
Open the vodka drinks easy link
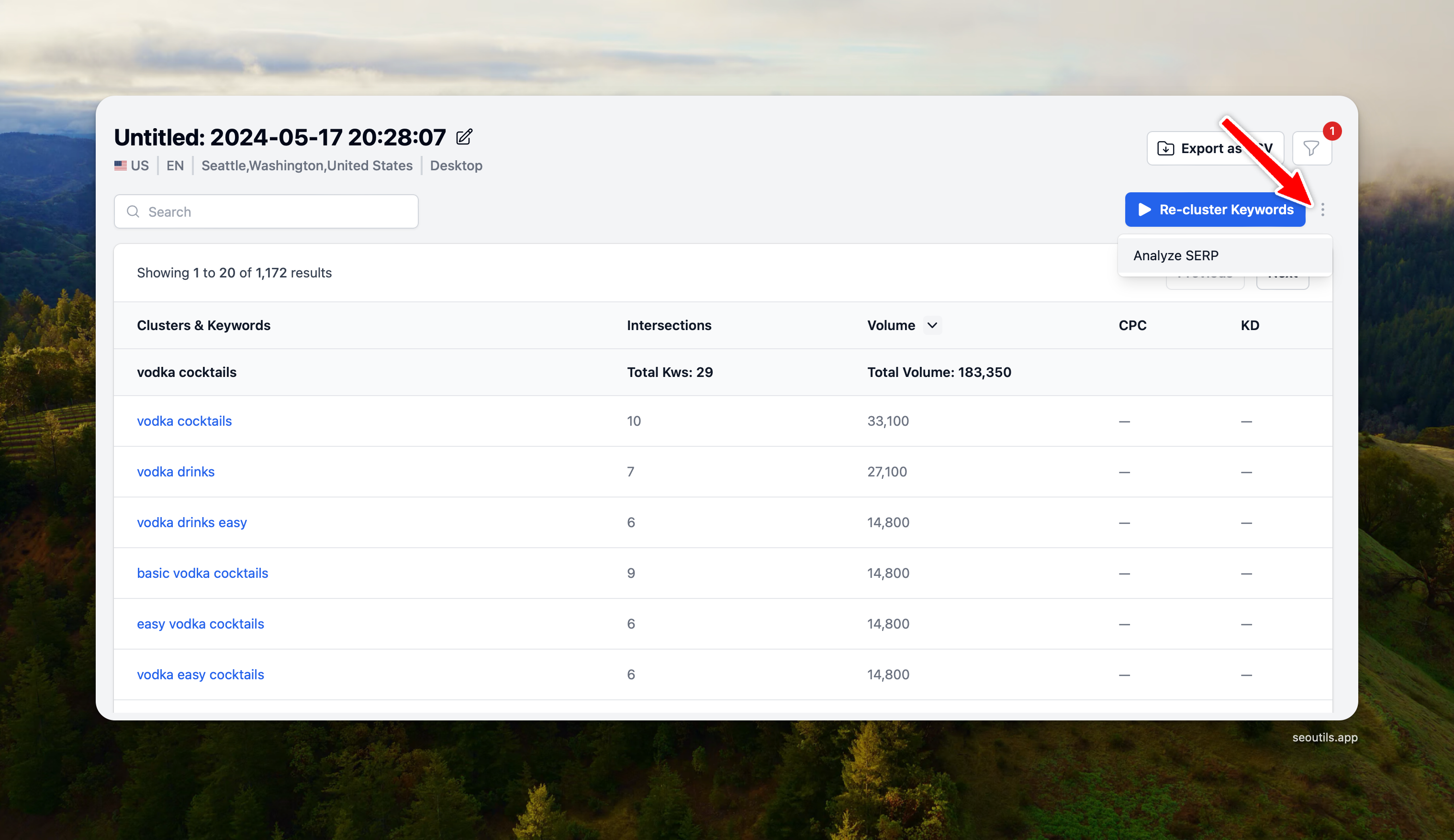coord(191,523)
